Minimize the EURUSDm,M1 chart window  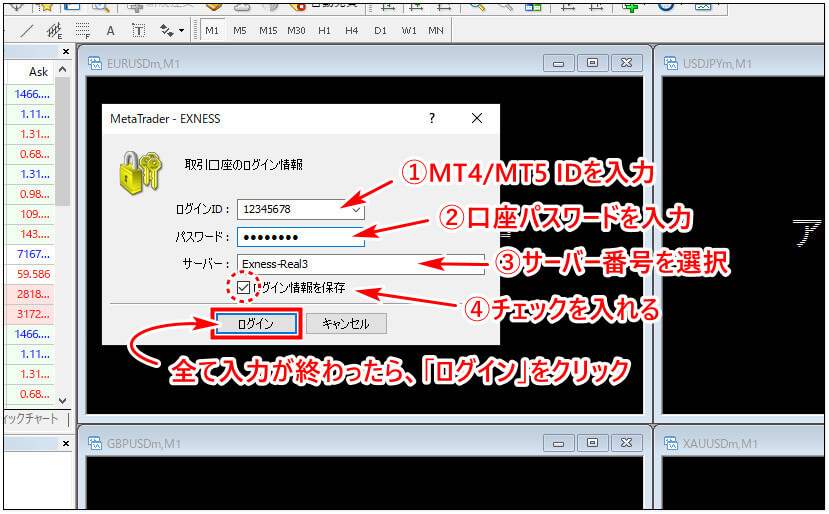tap(558, 63)
